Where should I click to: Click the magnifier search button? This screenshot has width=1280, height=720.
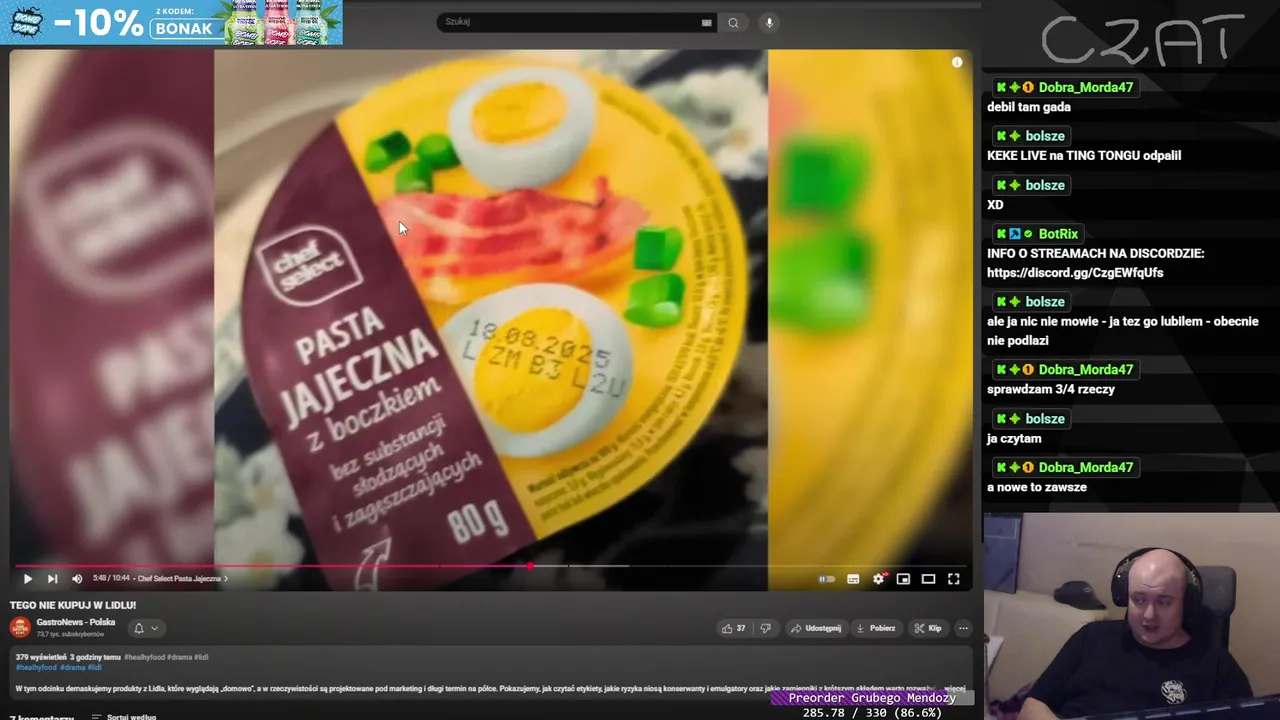[x=733, y=22]
